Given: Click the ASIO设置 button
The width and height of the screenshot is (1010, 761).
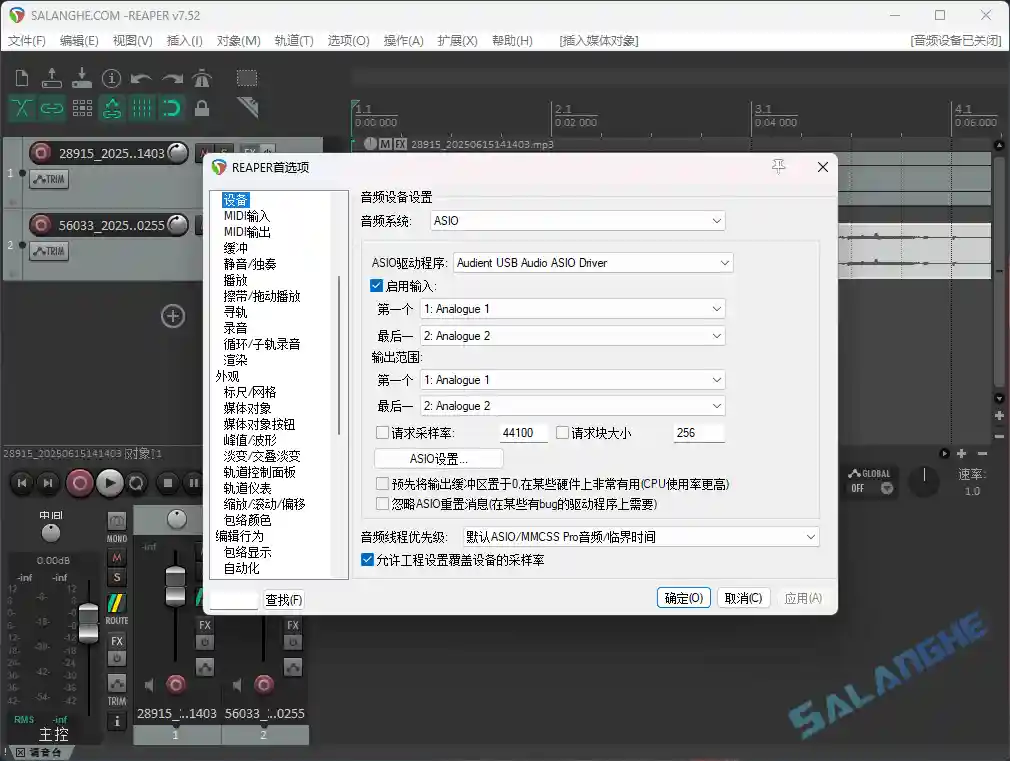Looking at the screenshot, I should (x=437, y=458).
